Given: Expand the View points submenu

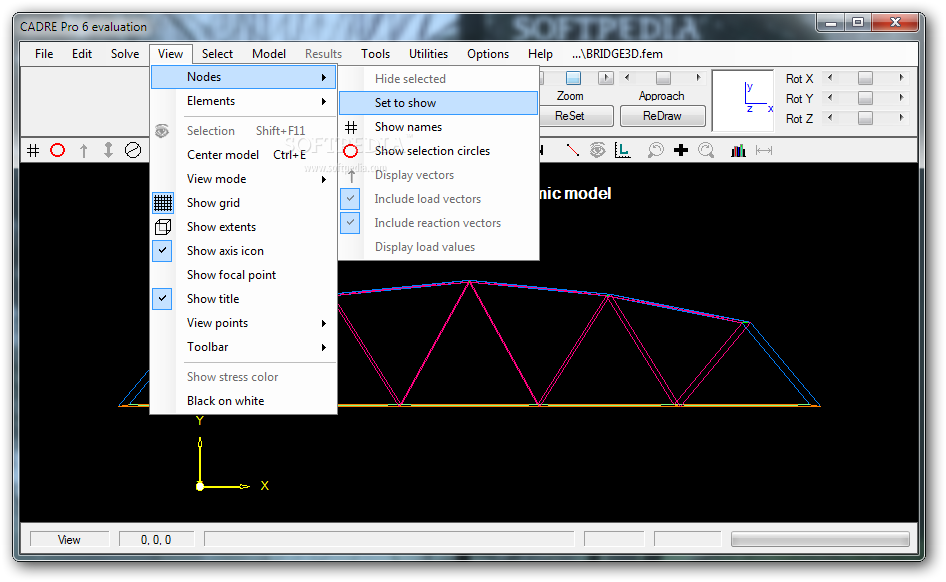Looking at the screenshot, I should pyautogui.click(x=243, y=323).
